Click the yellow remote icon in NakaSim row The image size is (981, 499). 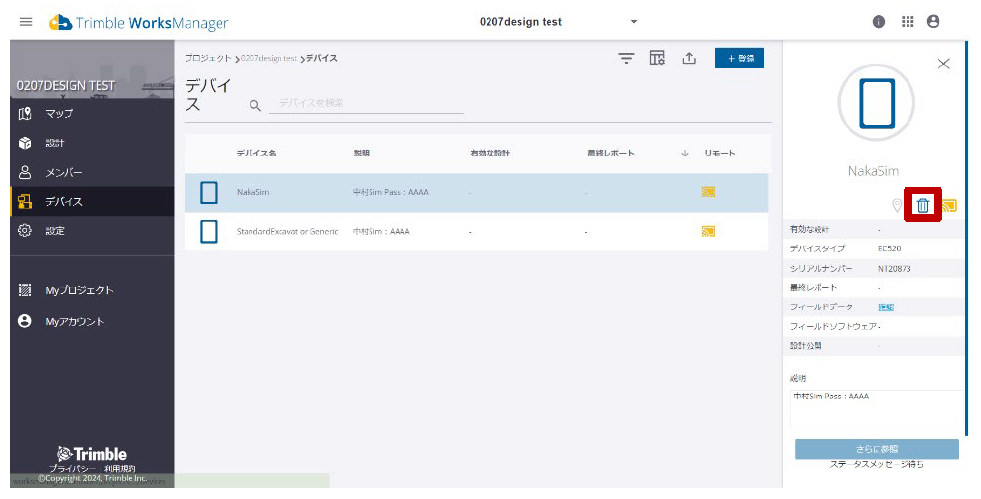708,192
